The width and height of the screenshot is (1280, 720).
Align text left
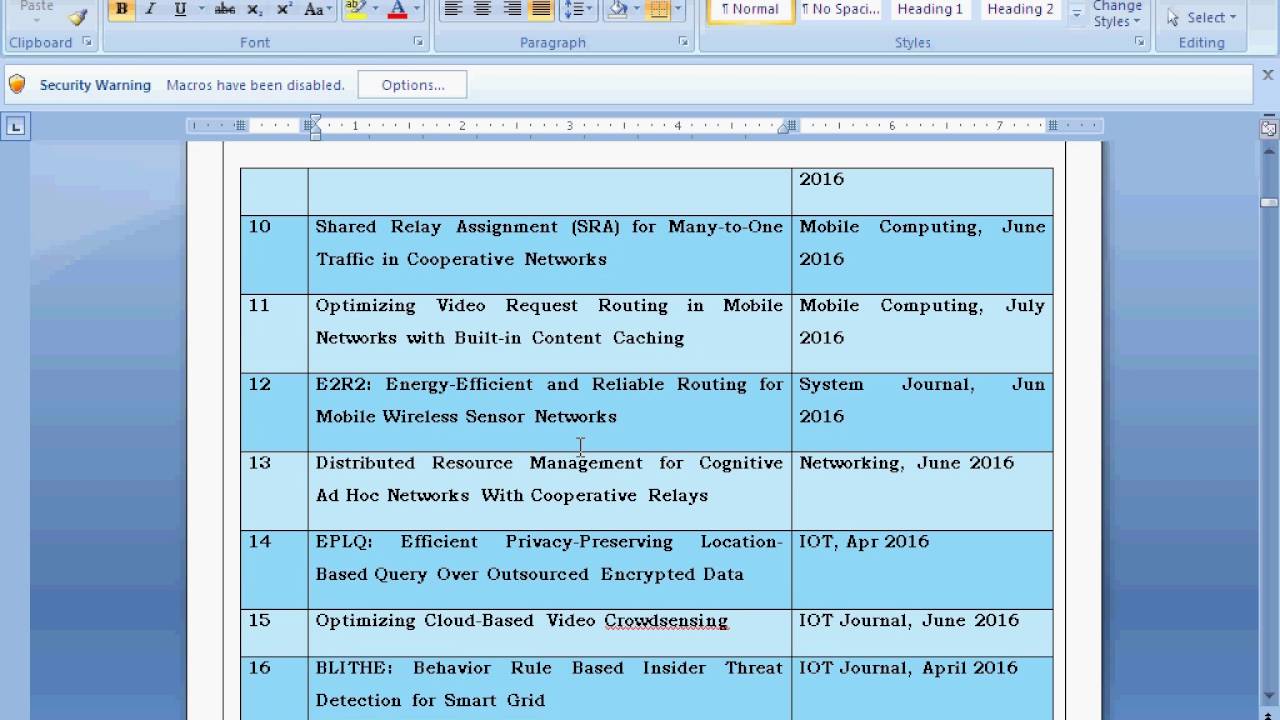(x=453, y=9)
